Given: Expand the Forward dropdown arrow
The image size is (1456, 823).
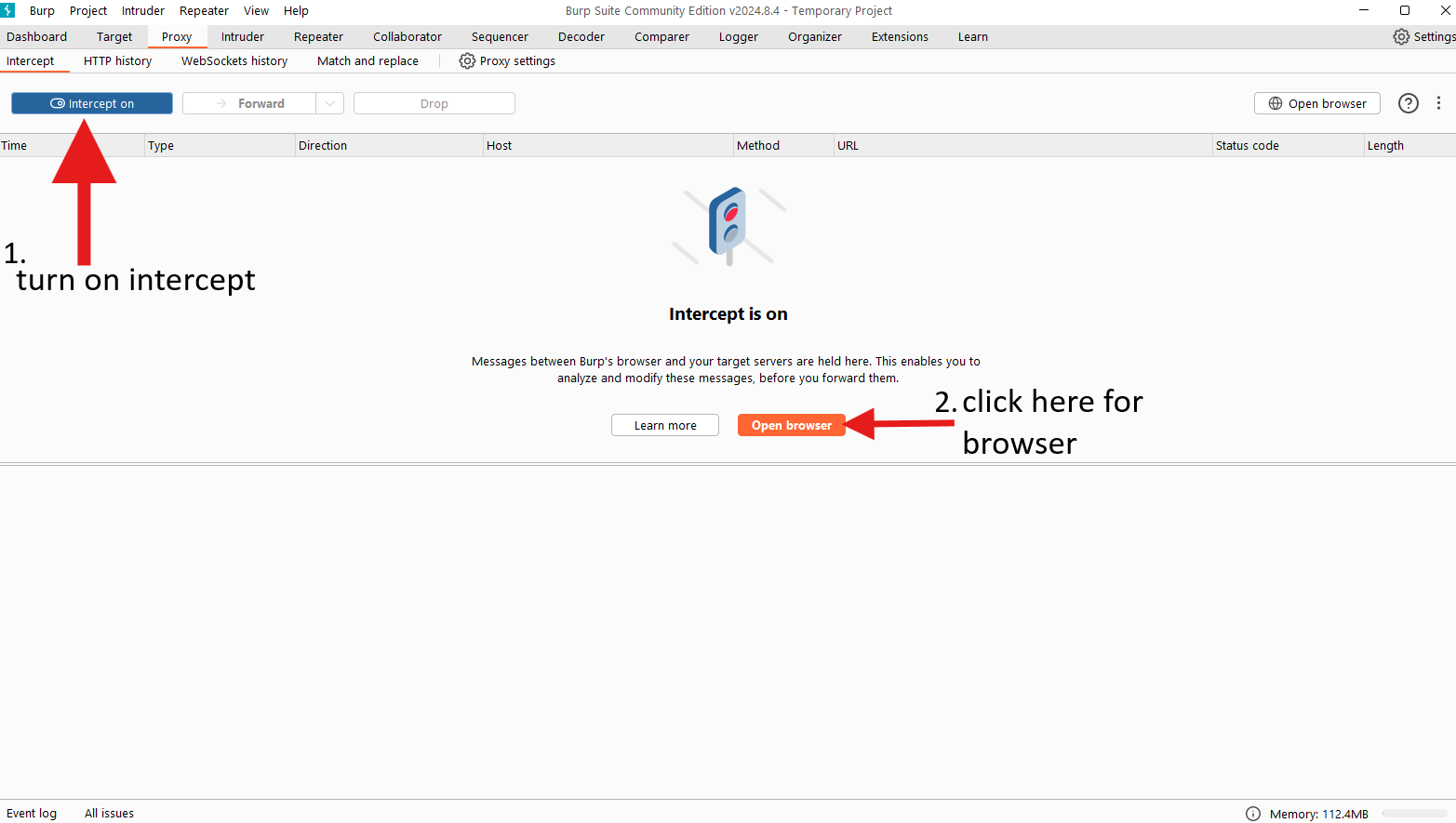Looking at the screenshot, I should [x=330, y=103].
